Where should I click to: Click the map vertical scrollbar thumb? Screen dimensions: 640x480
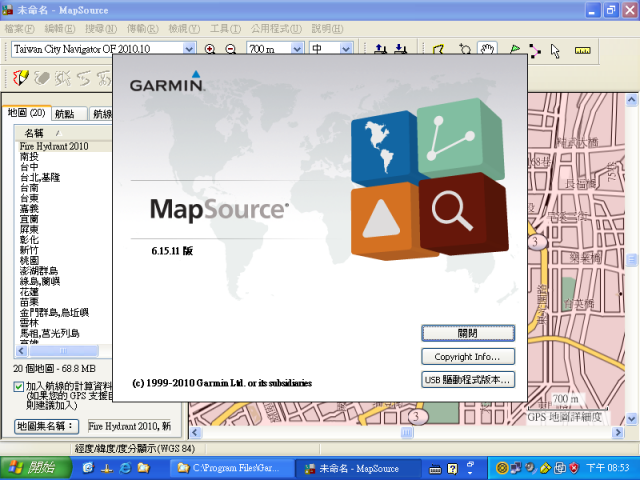pyautogui.click(x=631, y=260)
